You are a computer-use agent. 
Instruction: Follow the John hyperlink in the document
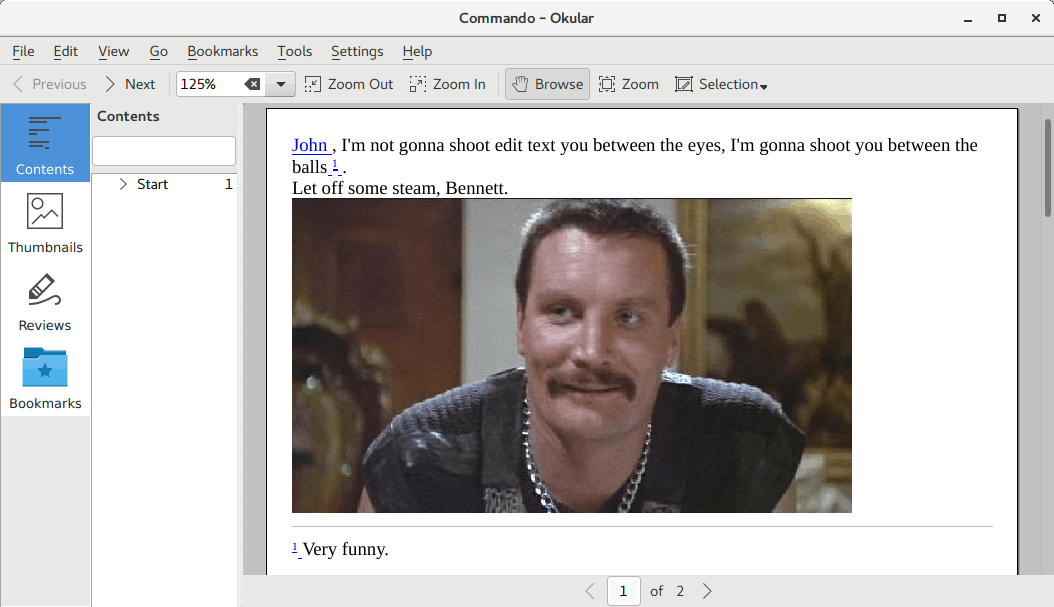310,145
